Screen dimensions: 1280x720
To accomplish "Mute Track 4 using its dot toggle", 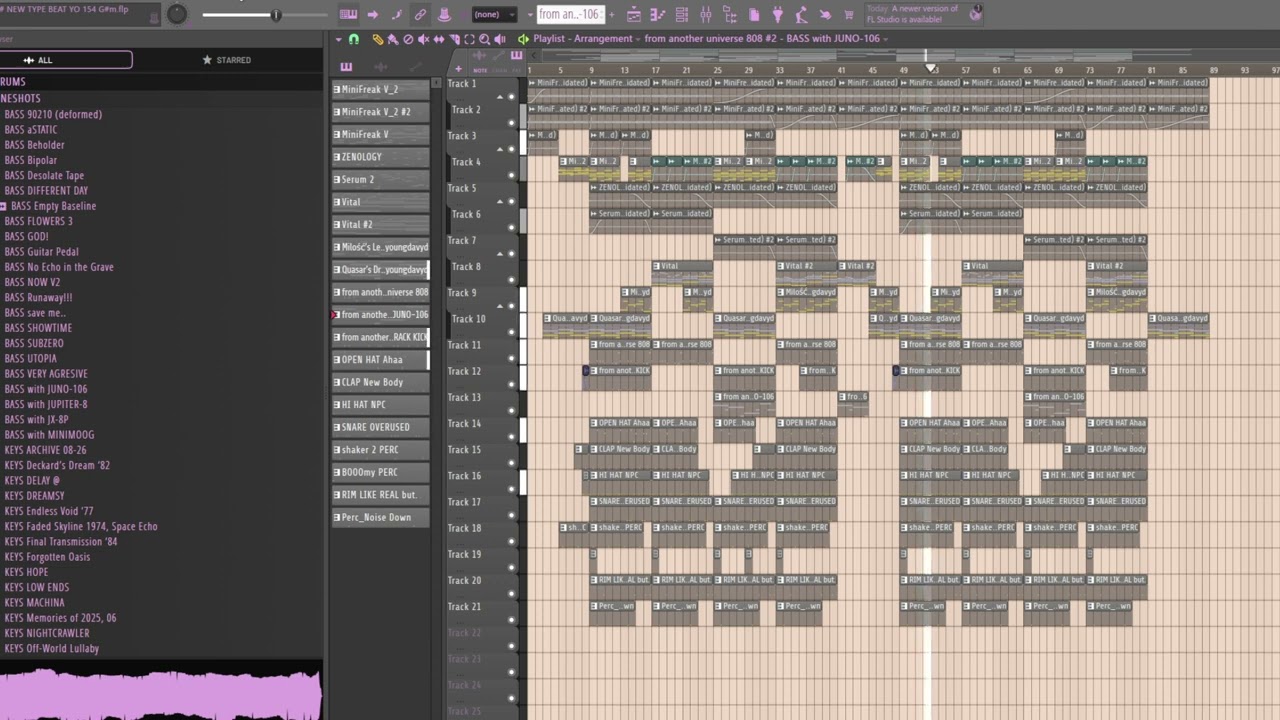I will coord(511,174).
